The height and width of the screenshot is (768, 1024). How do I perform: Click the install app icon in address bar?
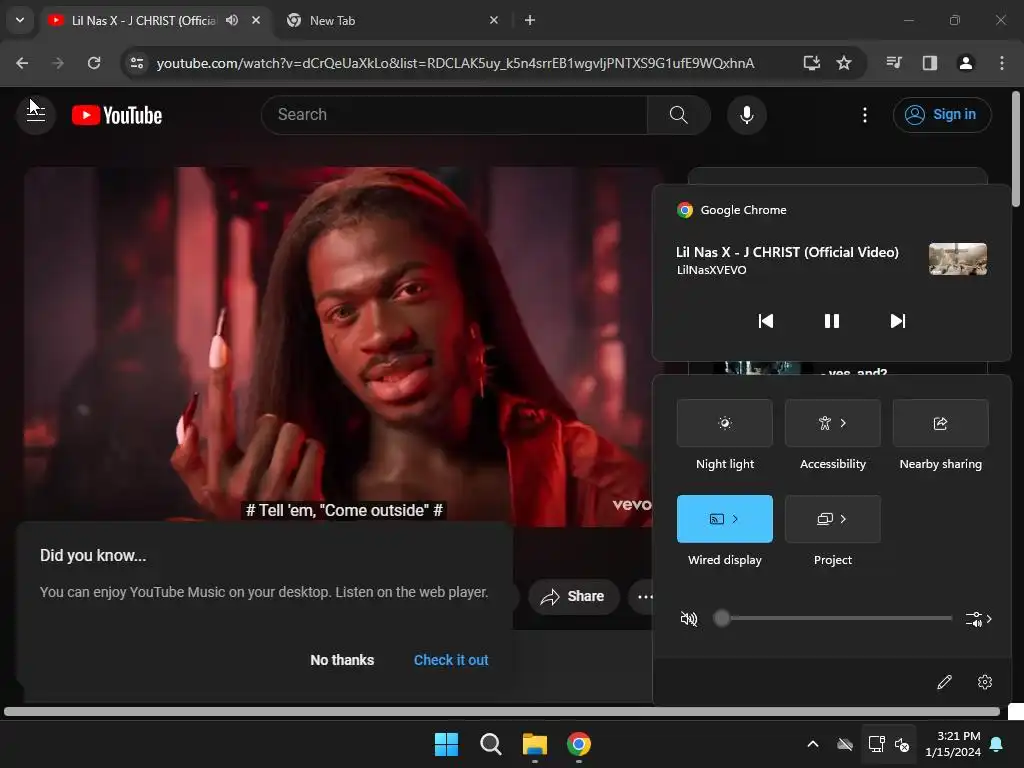(x=811, y=63)
